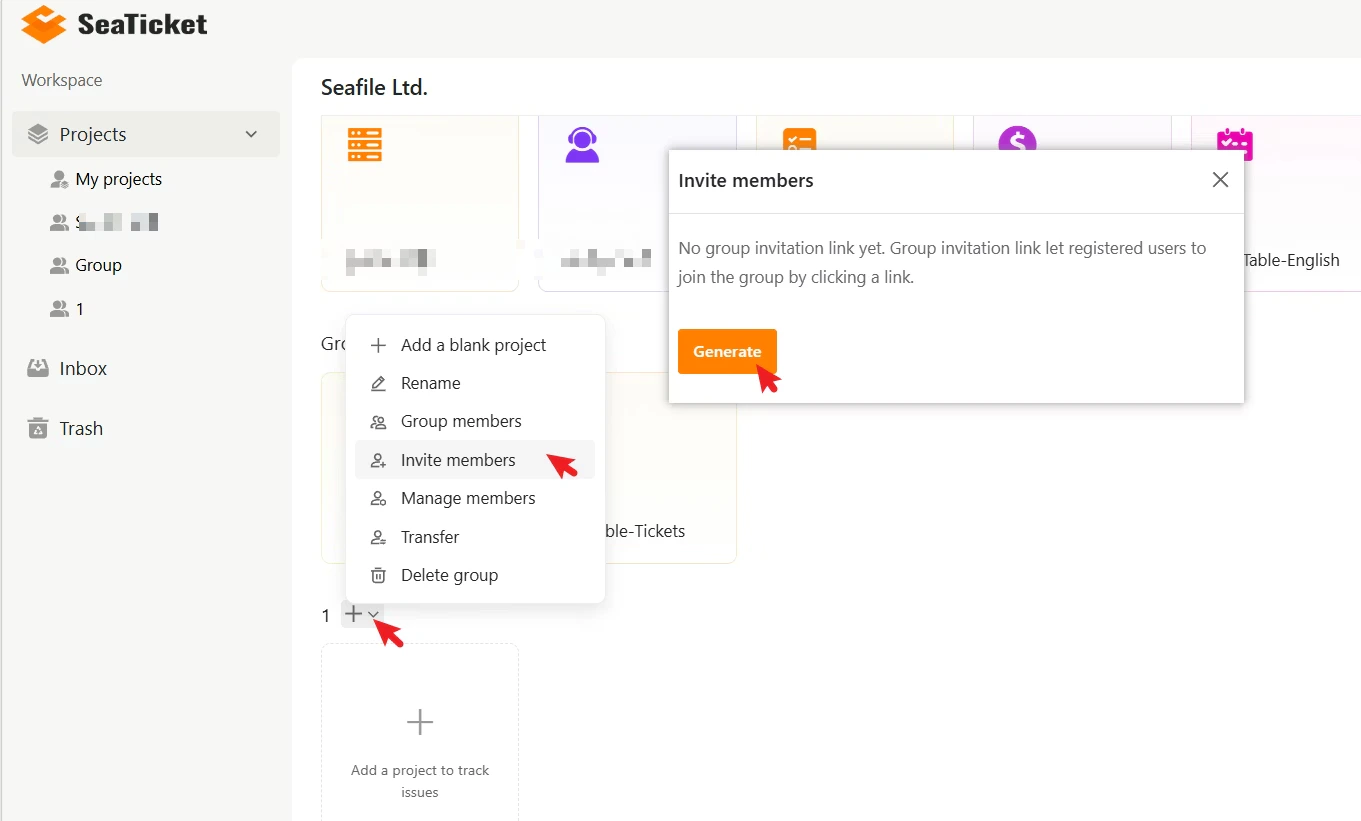Click the Manage members user-gear icon
Viewport: 1361px width, 821px height.
378,498
